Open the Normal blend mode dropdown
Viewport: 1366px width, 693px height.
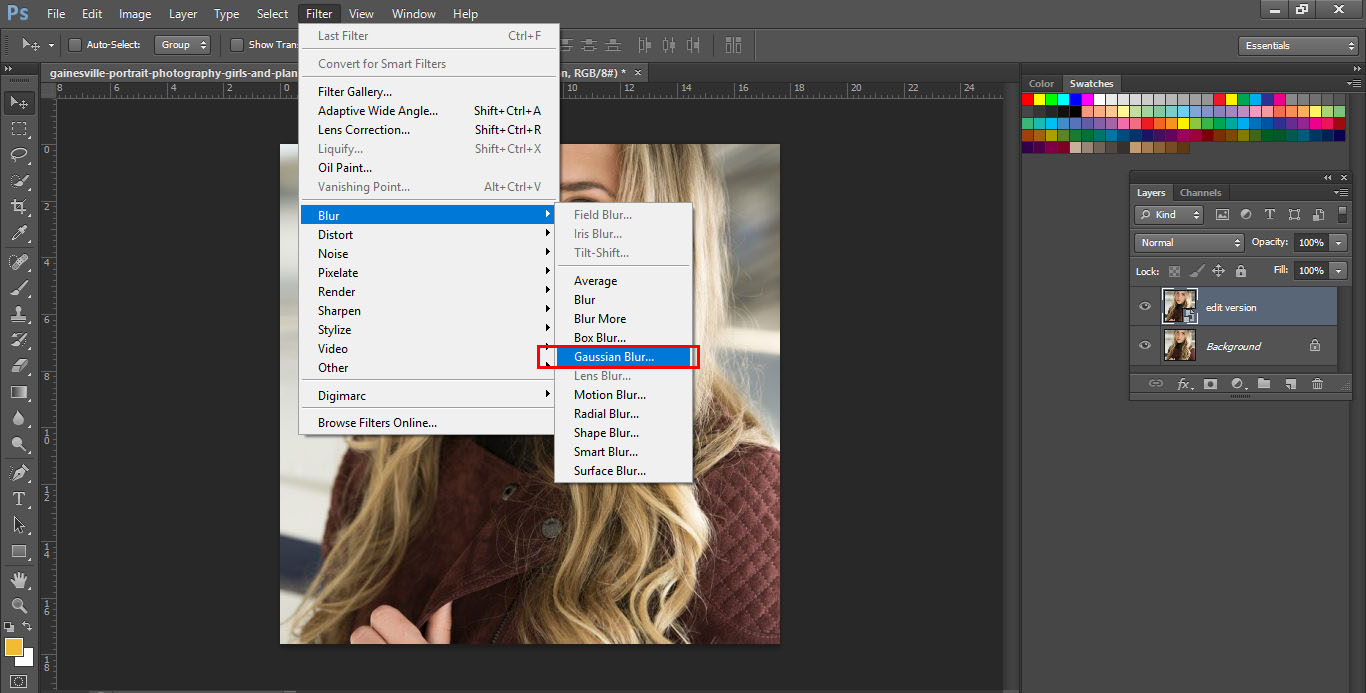(1188, 242)
